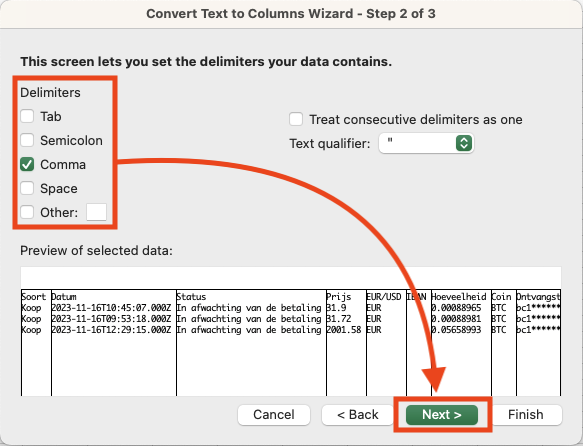Enable the Tab delimiter checkbox

point(27,116)
